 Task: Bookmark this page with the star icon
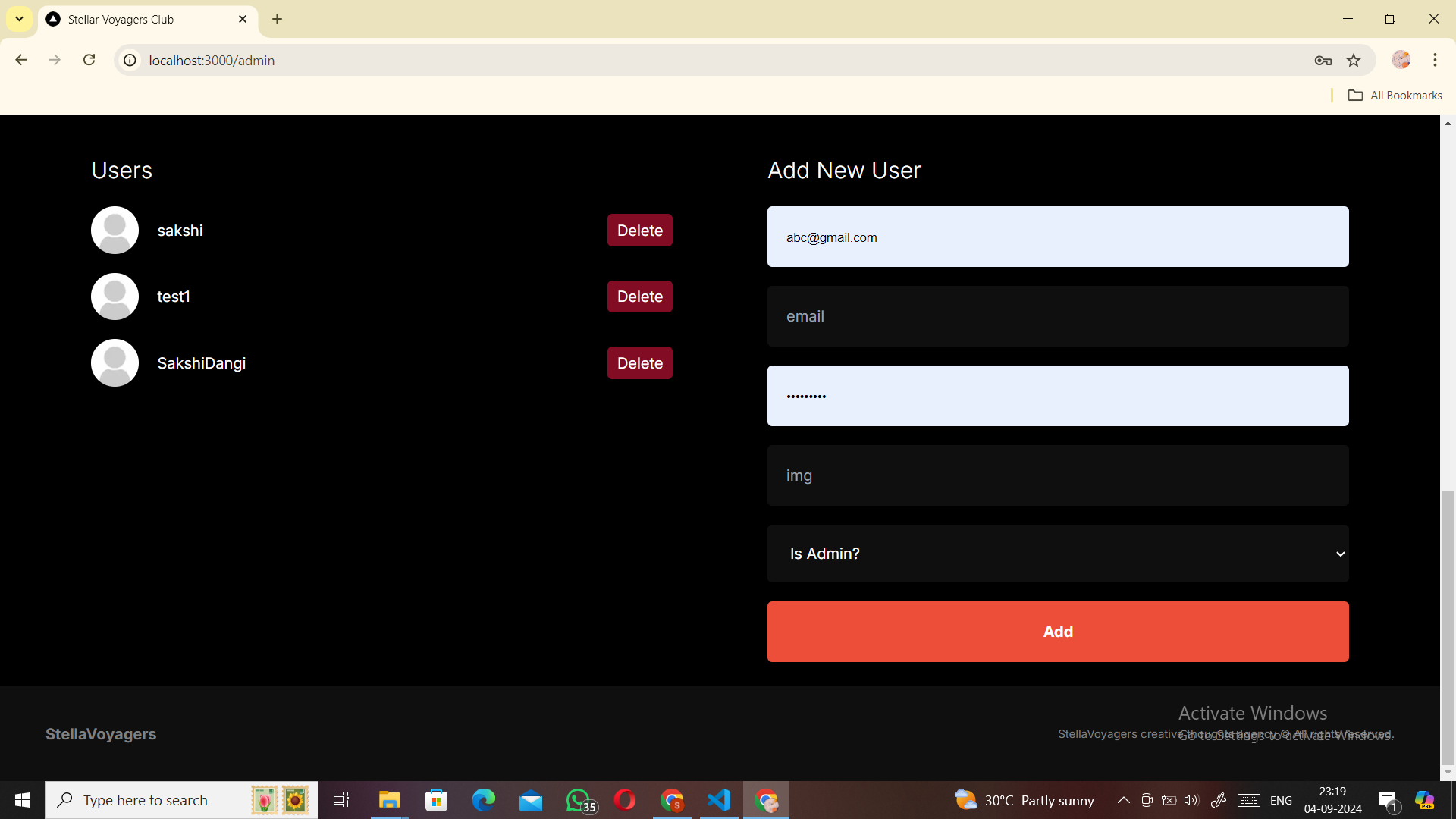pyautogui.click(x=1354, y=61)
